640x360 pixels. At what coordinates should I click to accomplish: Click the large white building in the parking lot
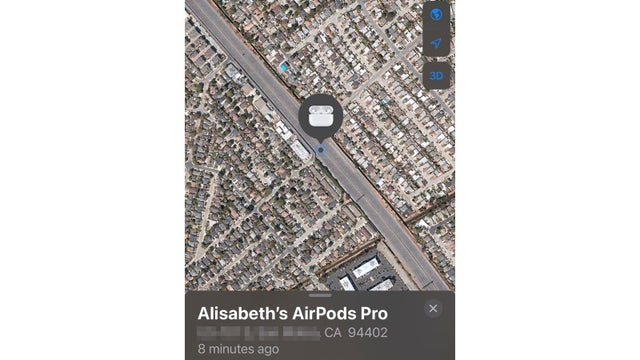point(366,269)
